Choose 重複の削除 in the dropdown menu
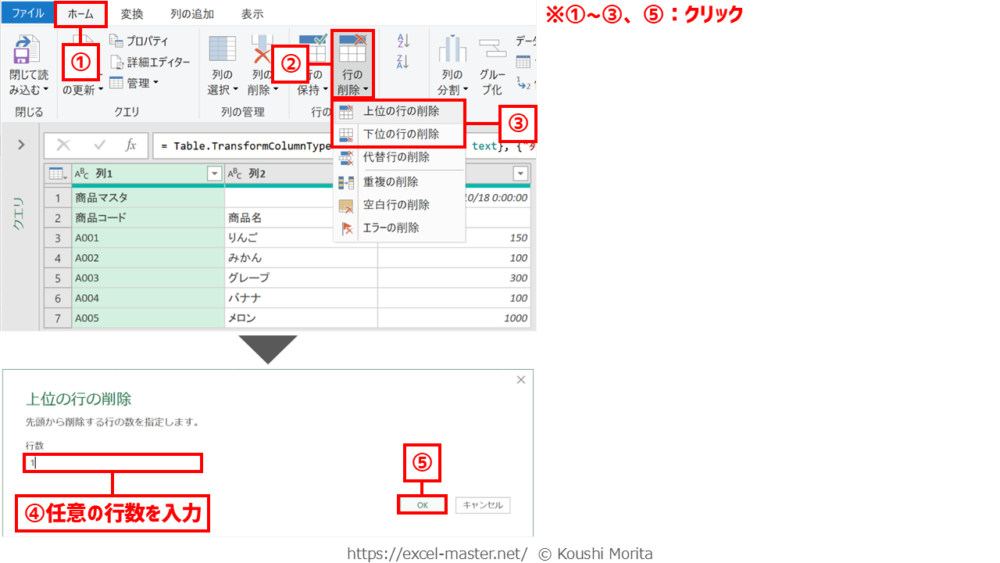 point(390,182)
